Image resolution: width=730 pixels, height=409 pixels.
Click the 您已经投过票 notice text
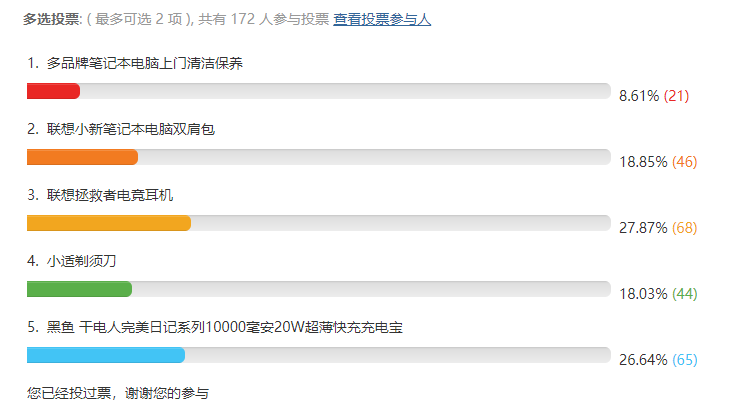[x=69, y=394]
